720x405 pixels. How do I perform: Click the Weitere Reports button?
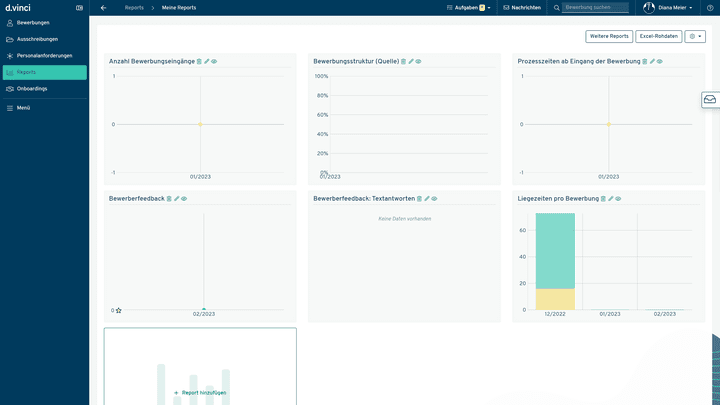point(609,36)
